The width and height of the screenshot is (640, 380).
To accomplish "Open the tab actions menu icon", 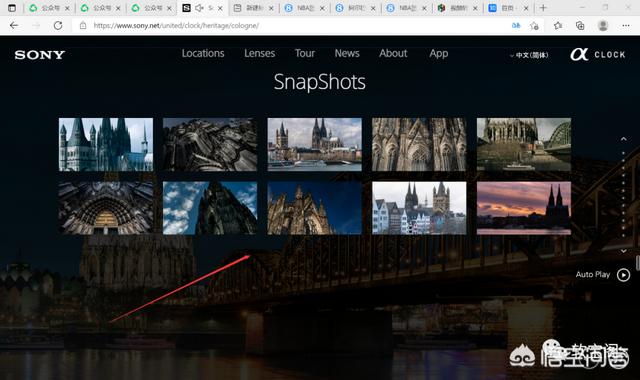I will coord(12,8).
